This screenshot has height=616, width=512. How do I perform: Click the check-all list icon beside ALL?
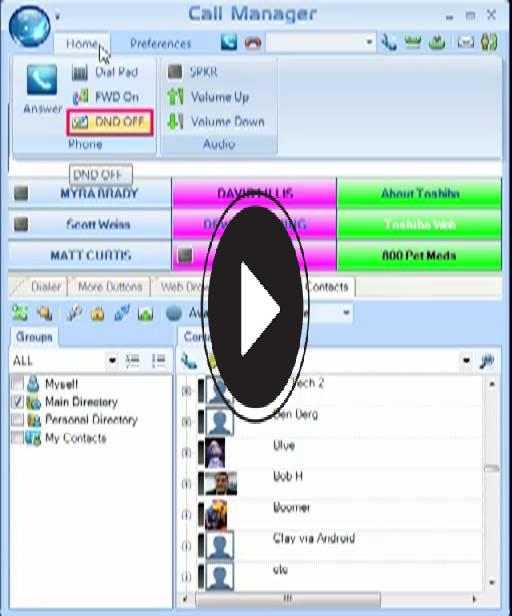coord(132,360)
